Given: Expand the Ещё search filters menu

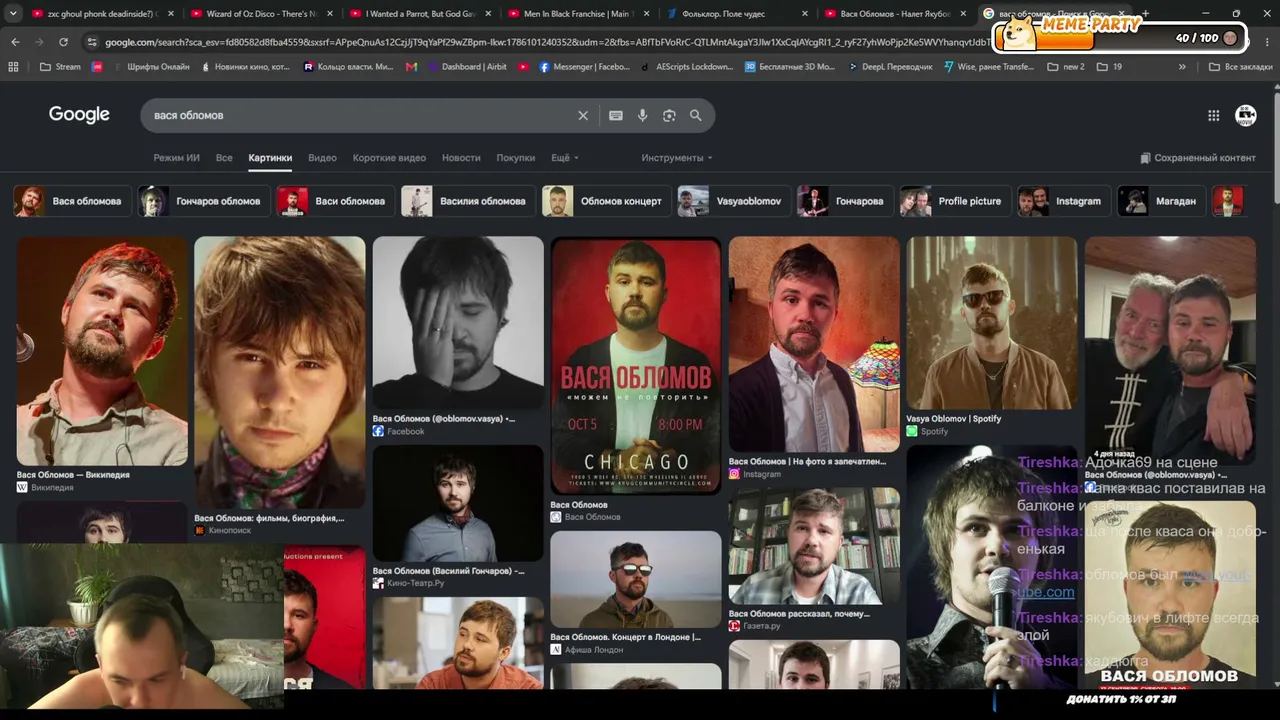Looking at the screenshot, I should (x=565, y=158).
